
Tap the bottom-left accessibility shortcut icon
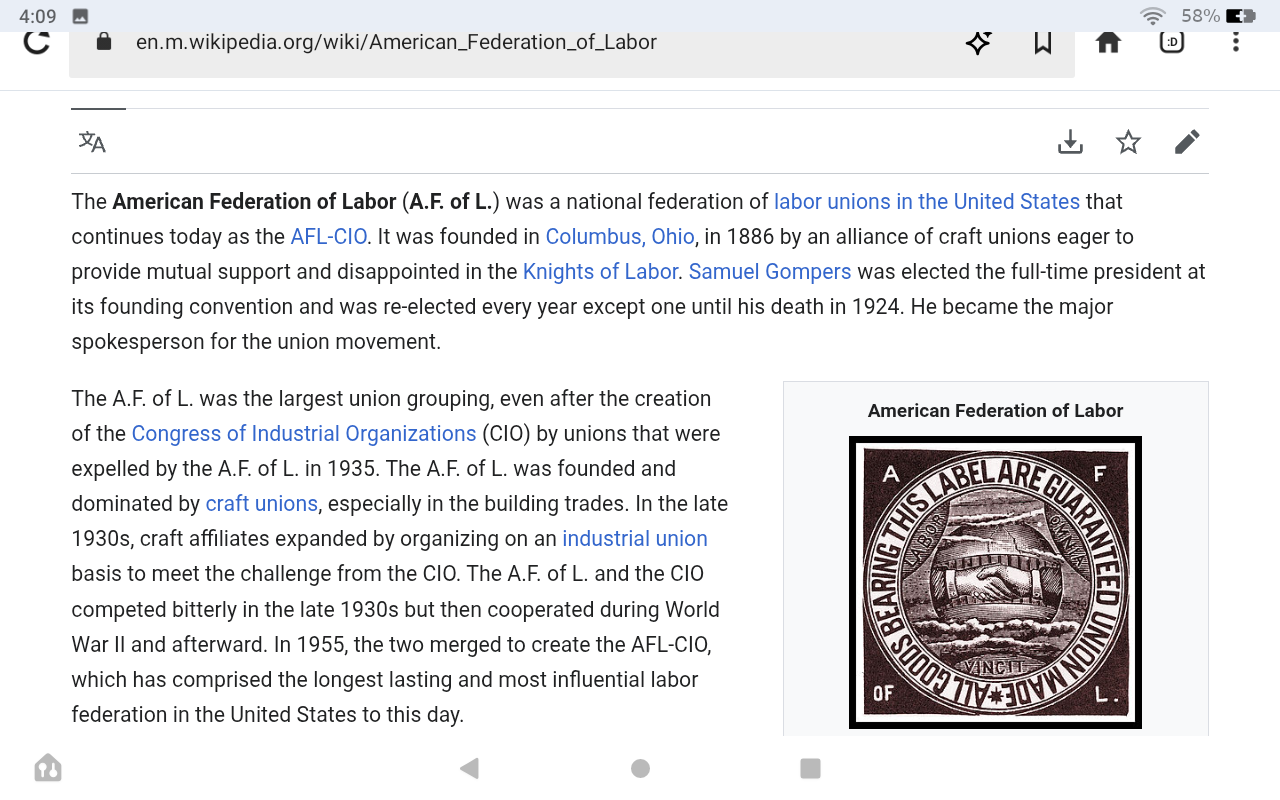[48, 768]
